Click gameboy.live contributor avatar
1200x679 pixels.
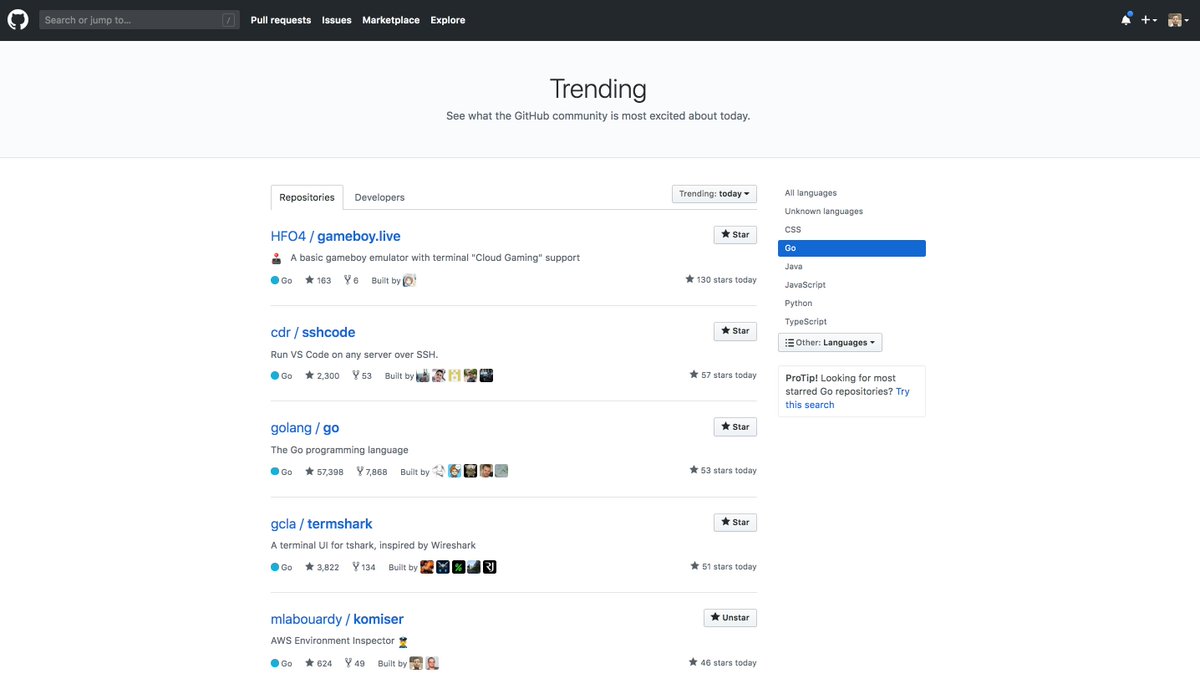point(409,281)
